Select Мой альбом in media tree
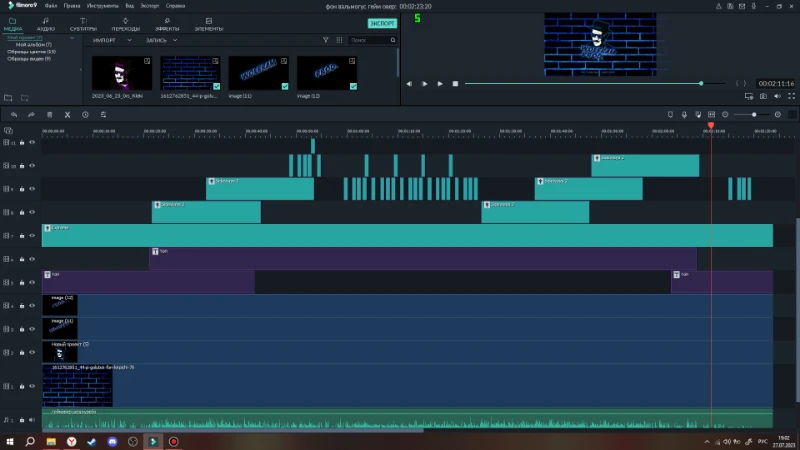This screenshot has height=450, width=800. click(x=34, y=45)
